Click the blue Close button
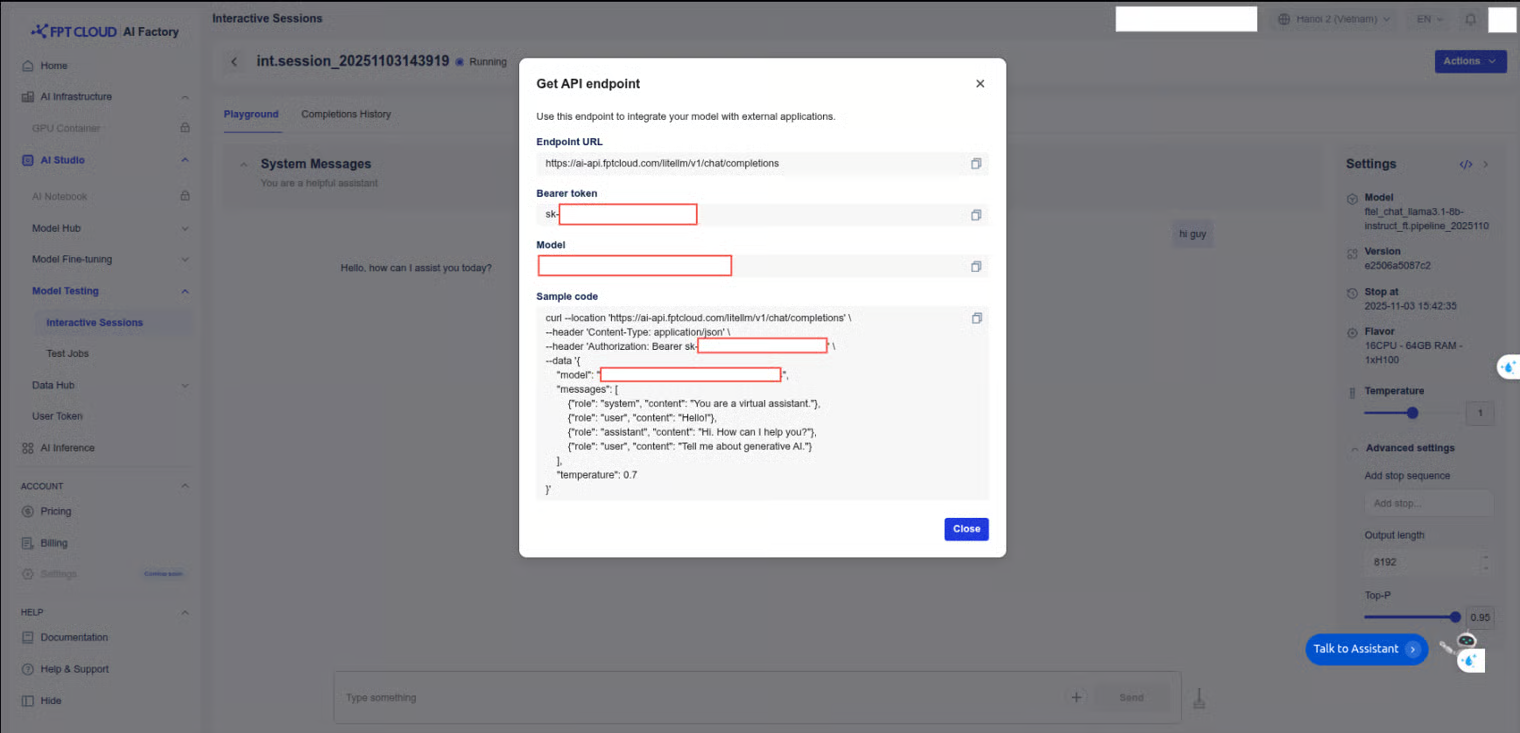The width and height of the screenshot is (1520, 733). coord(966,529)
